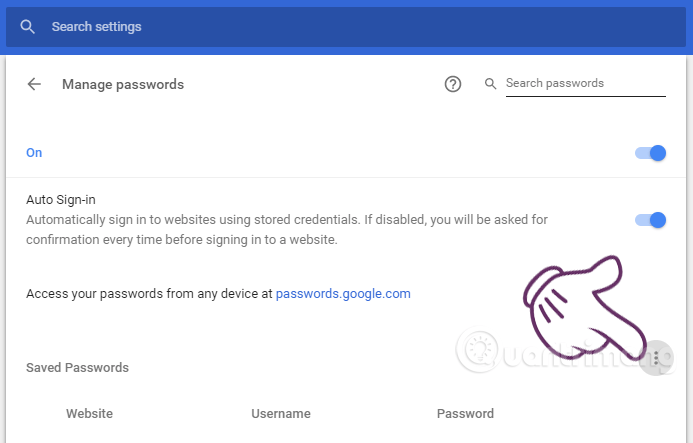Disable the Auto Sign-in toggle
Viewport: 693px width, 443px height.
click(651, 220)
